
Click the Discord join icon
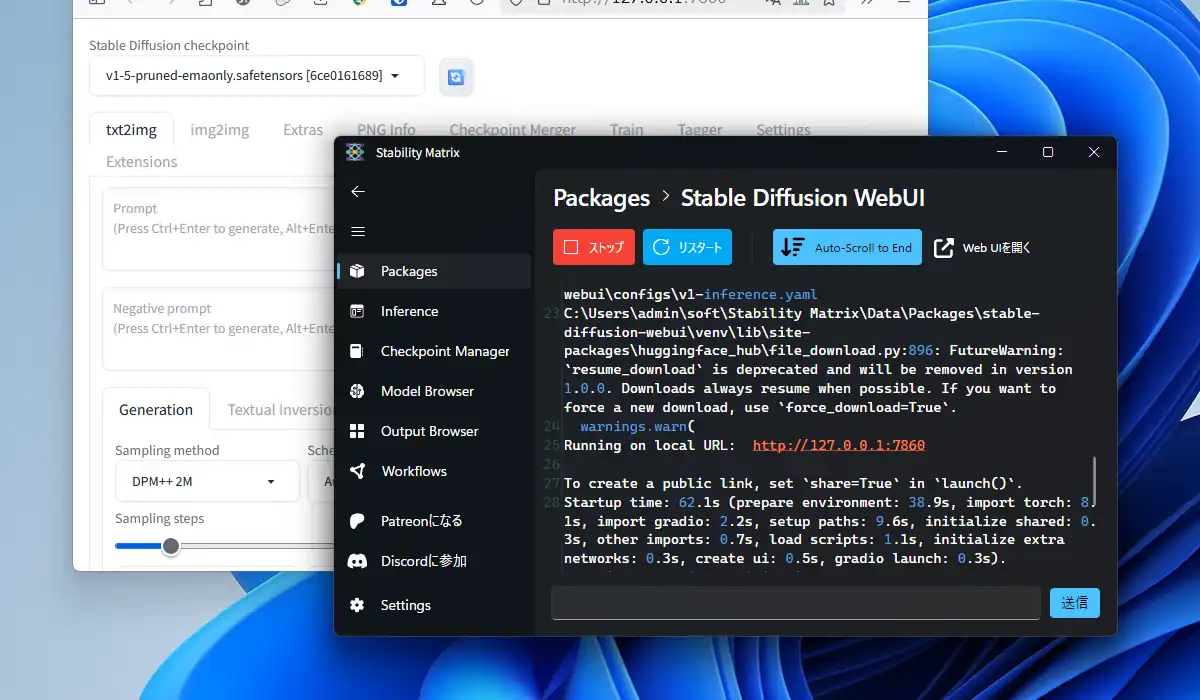point(358,561)
